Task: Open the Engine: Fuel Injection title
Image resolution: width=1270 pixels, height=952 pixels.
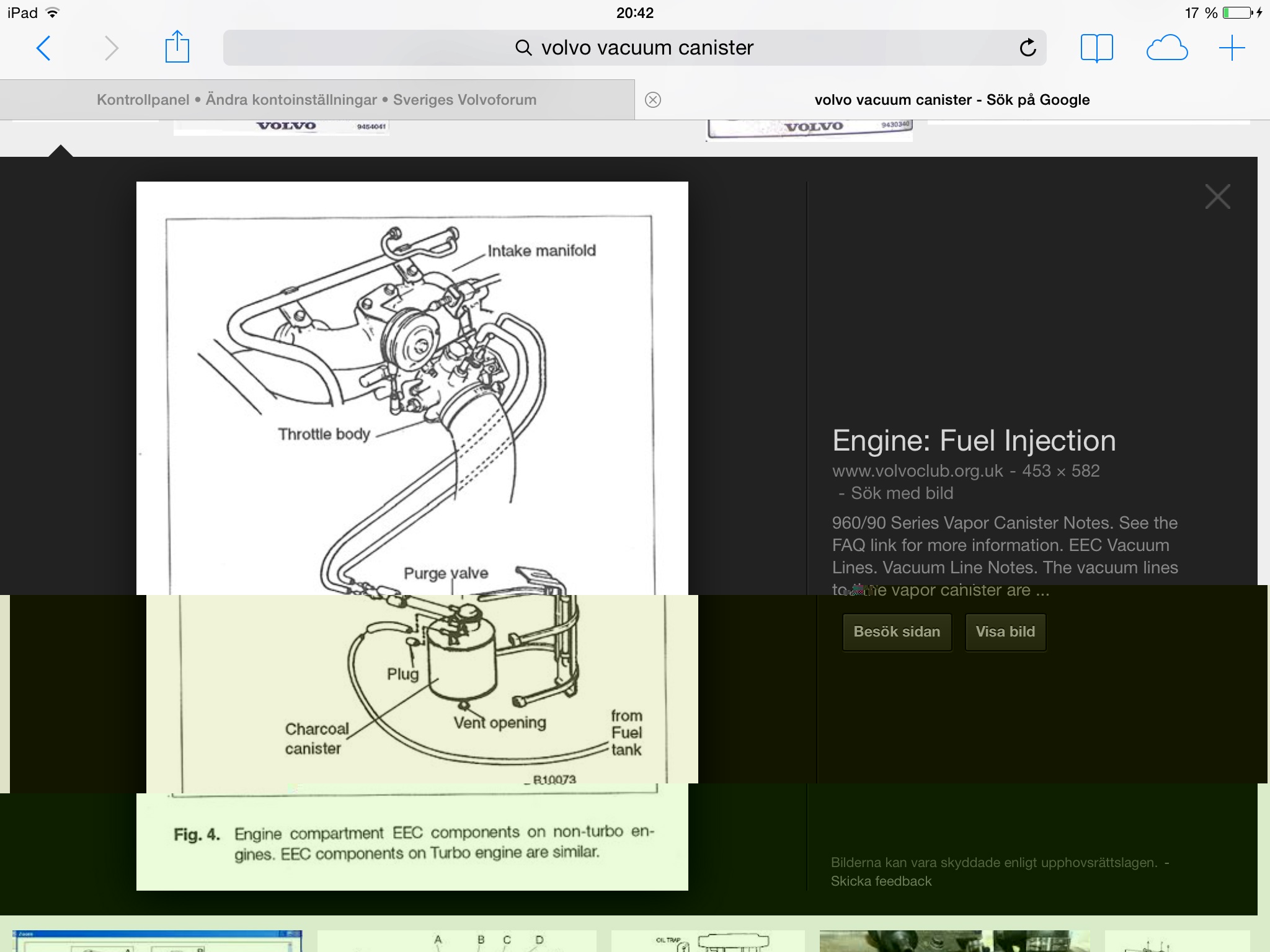Action: (x=974, y=441)
